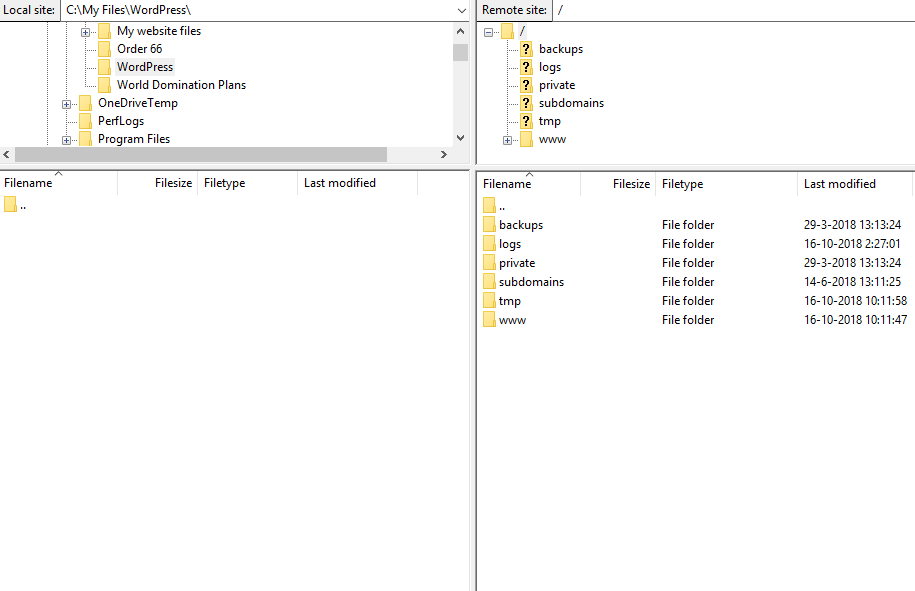Click the www folder icon in remote file list
The height and width of the screenshot is (591, 915).
(x=489, y=320)
